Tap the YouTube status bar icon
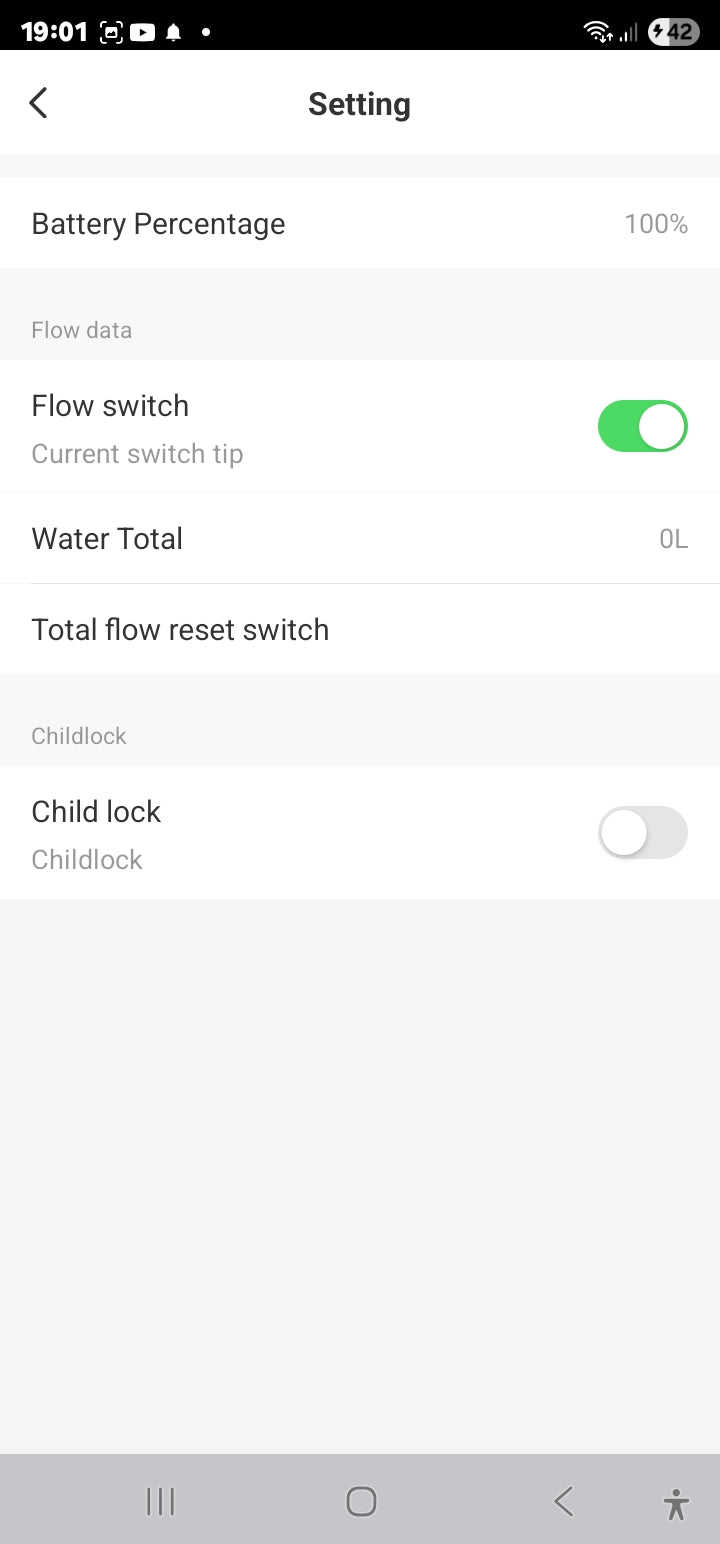 [x=143, y=32]
